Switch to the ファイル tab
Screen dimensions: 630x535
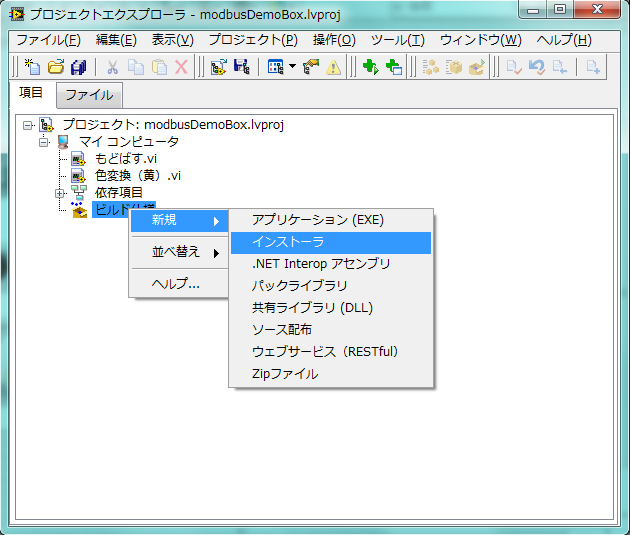coord(89,95)
